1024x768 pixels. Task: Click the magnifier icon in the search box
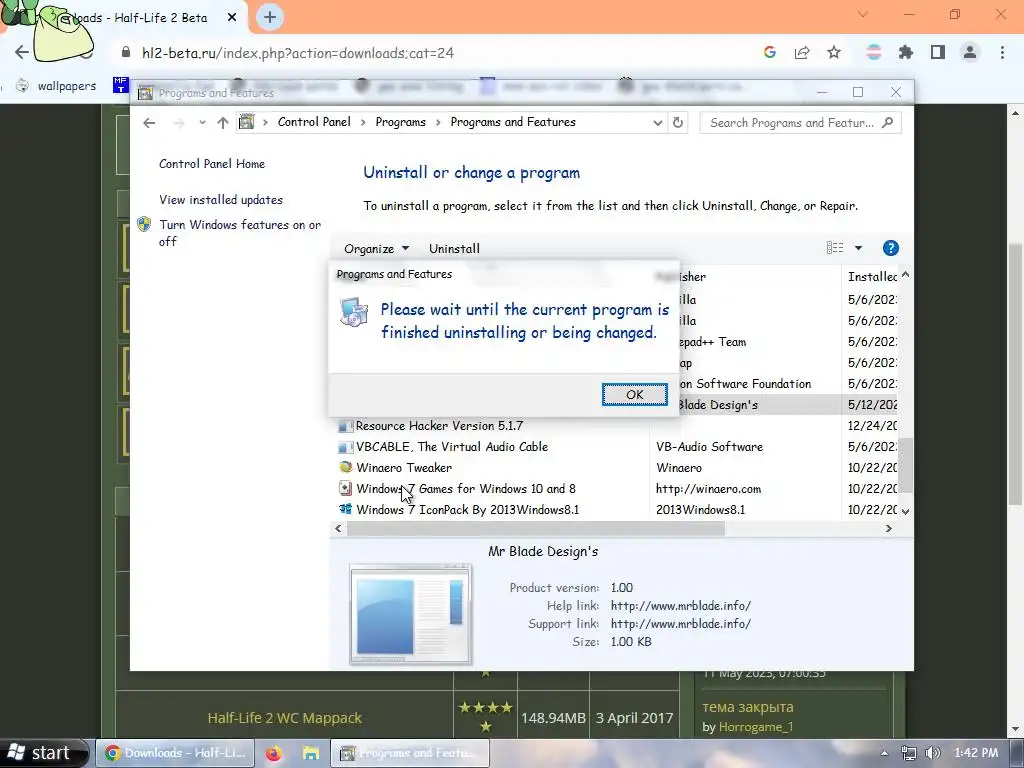(x=887, y=122)
